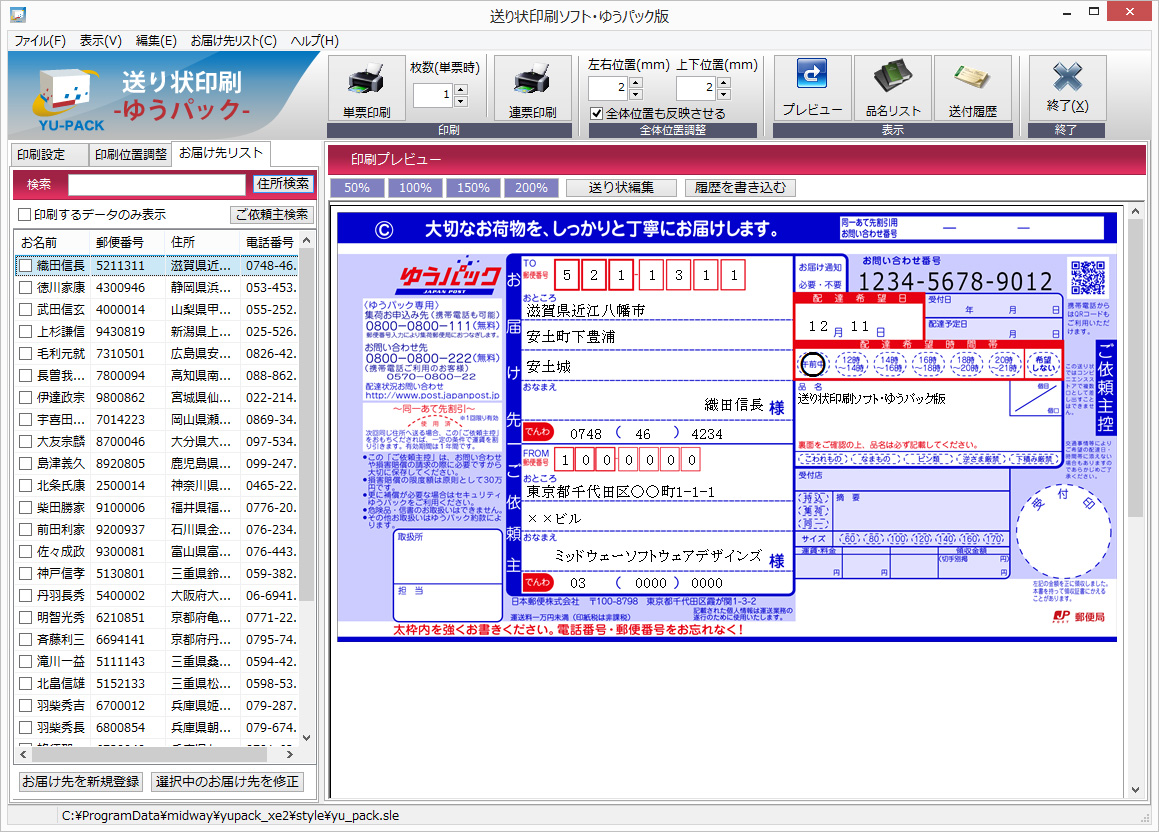Check the box for 明智光秀 row
1159x832 pixels.
(x=25, y=618)
